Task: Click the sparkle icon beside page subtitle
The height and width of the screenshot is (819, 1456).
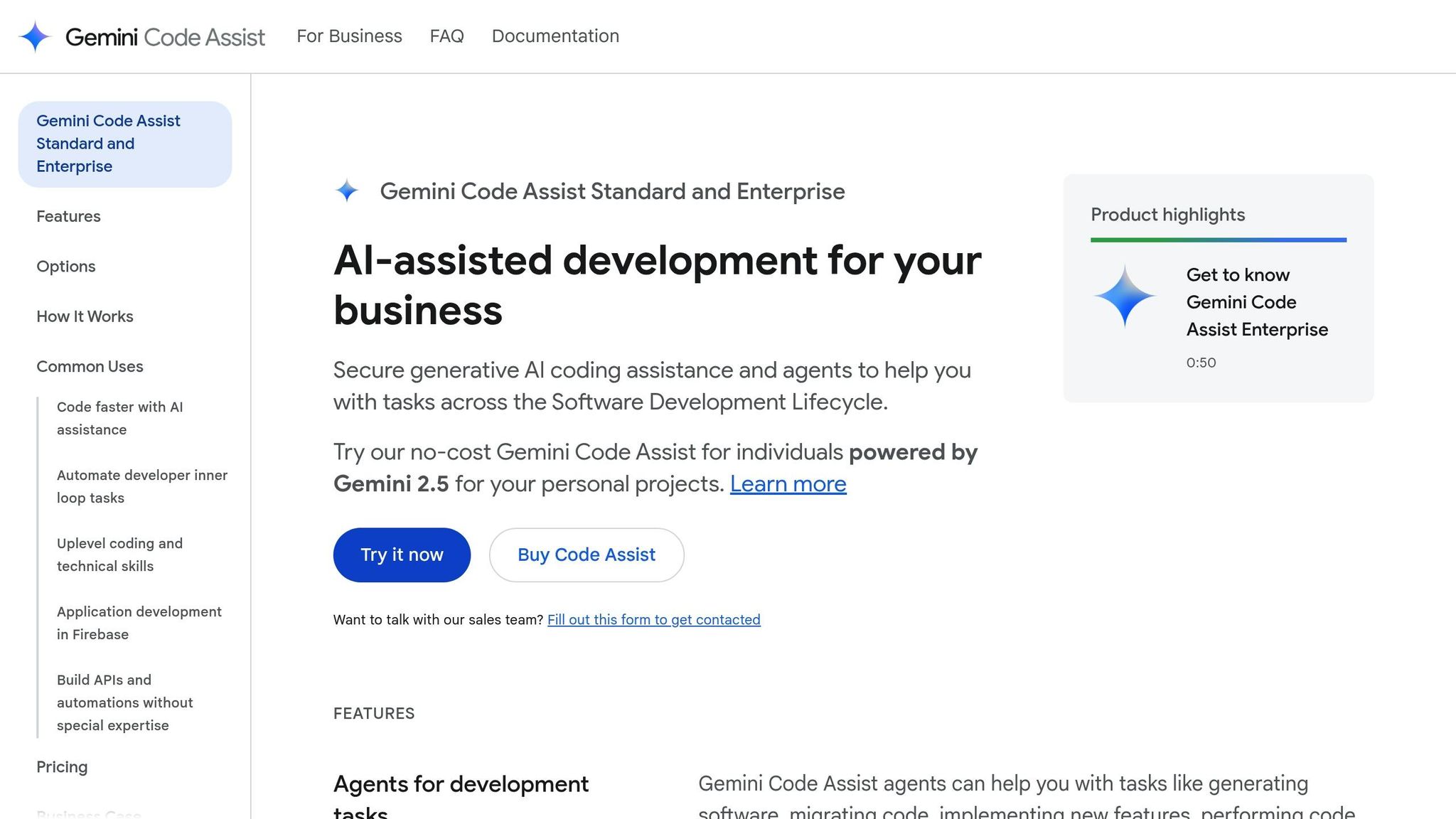Action: coord(347,191)
